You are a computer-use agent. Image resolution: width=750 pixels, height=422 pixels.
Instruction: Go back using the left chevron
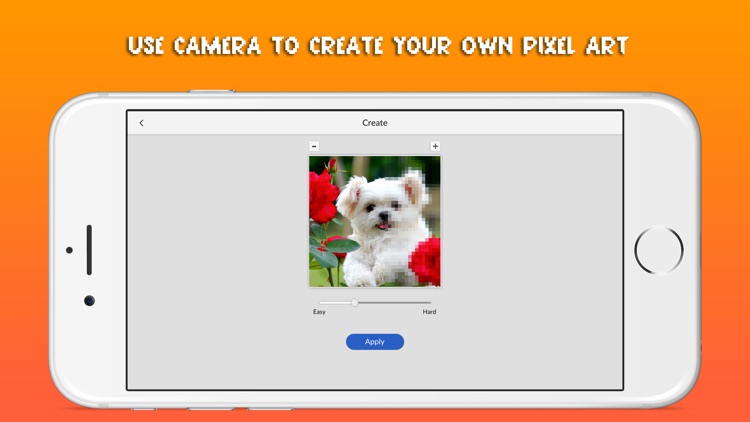click(142, 123)
